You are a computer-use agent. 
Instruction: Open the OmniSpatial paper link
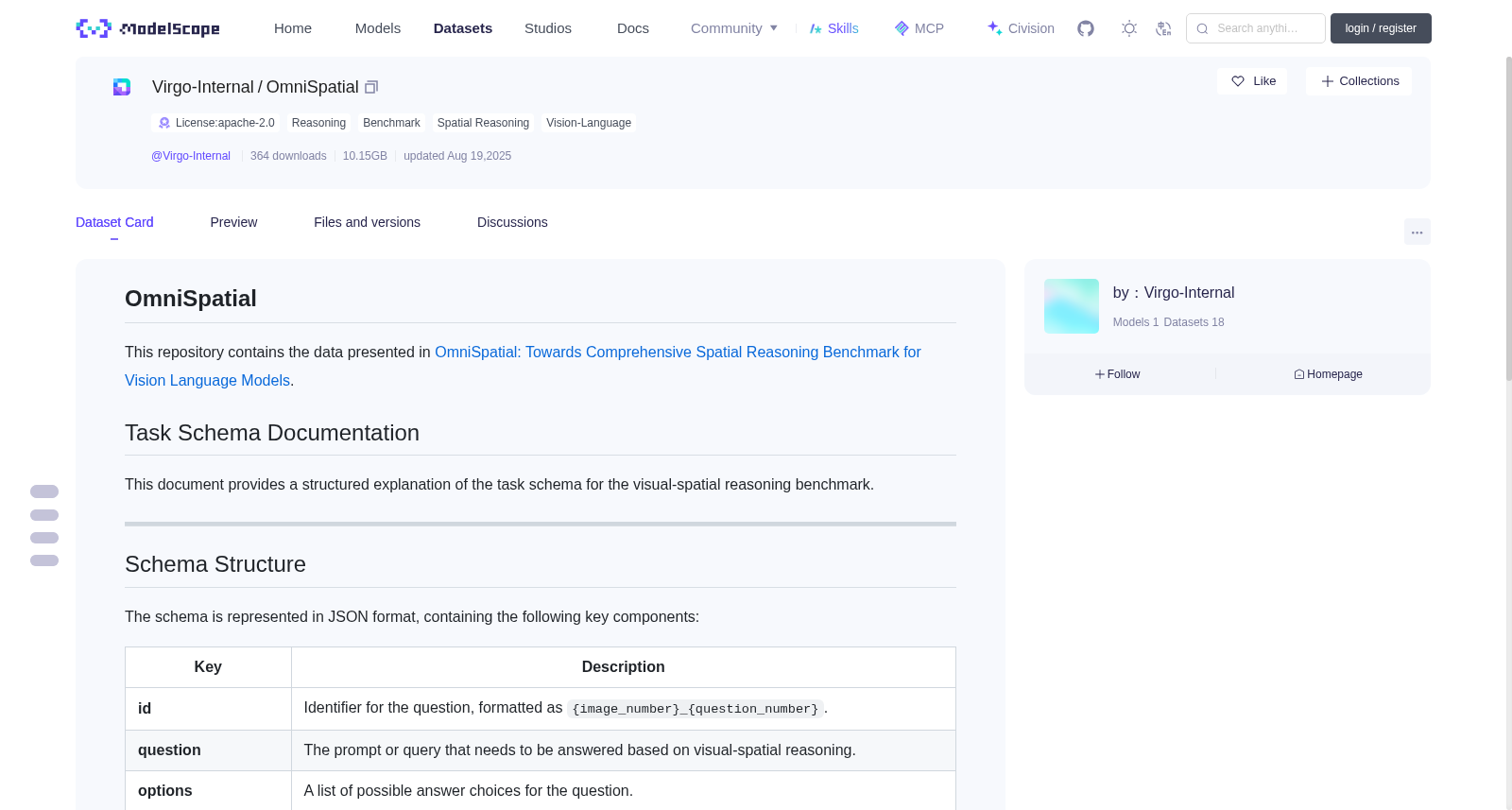[x=523, y=366]
